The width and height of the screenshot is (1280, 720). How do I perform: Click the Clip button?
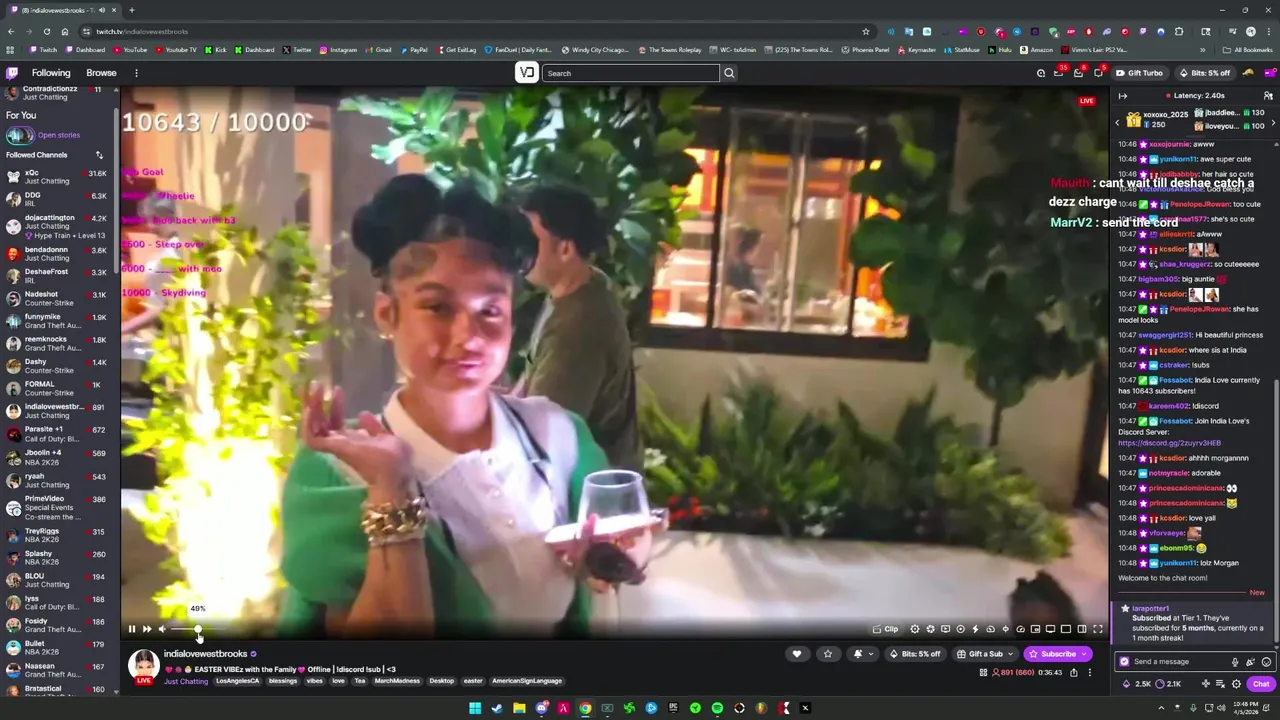(885, 629)
